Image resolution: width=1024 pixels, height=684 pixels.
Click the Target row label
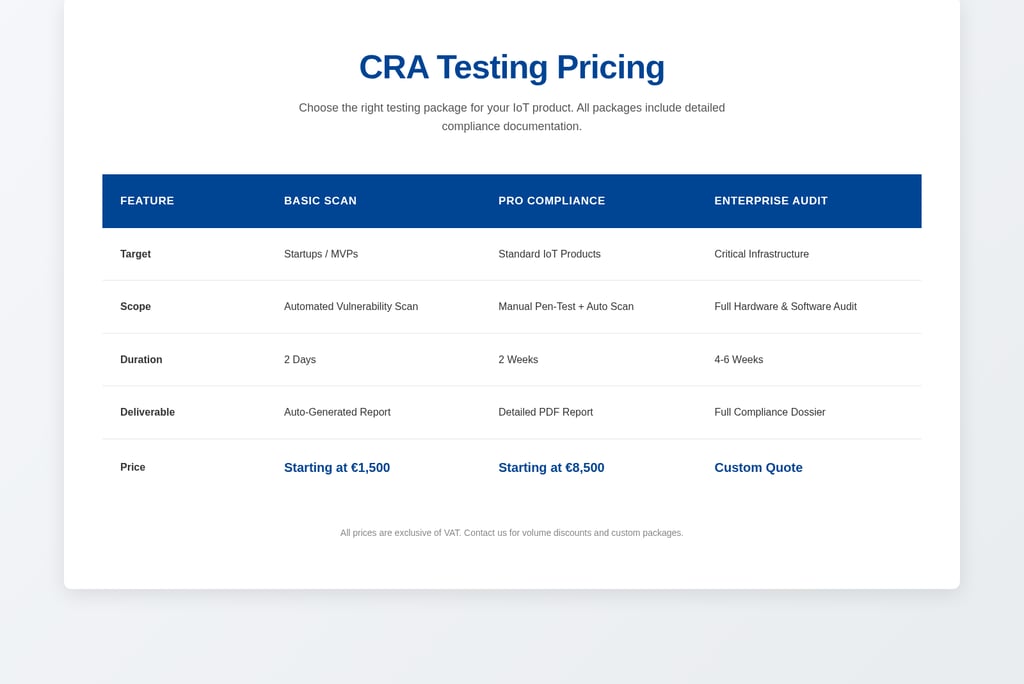coord(135,254)
